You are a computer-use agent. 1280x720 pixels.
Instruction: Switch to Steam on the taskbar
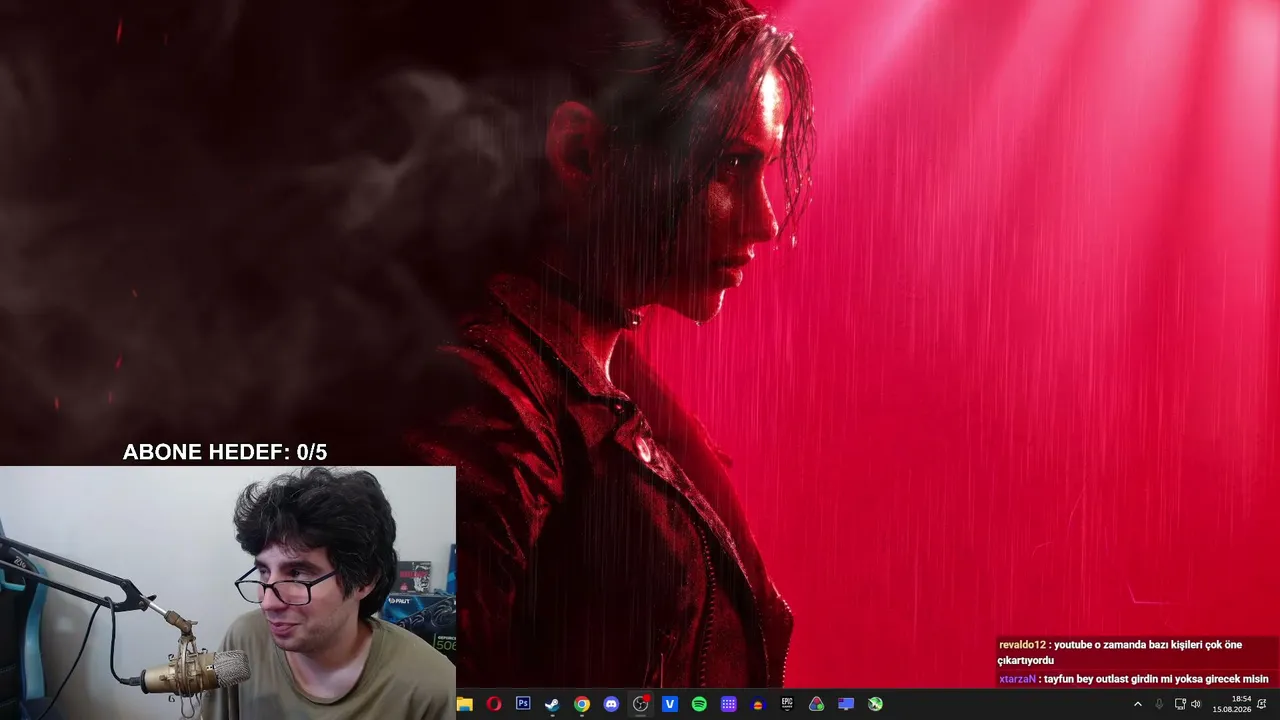point(552,704)
